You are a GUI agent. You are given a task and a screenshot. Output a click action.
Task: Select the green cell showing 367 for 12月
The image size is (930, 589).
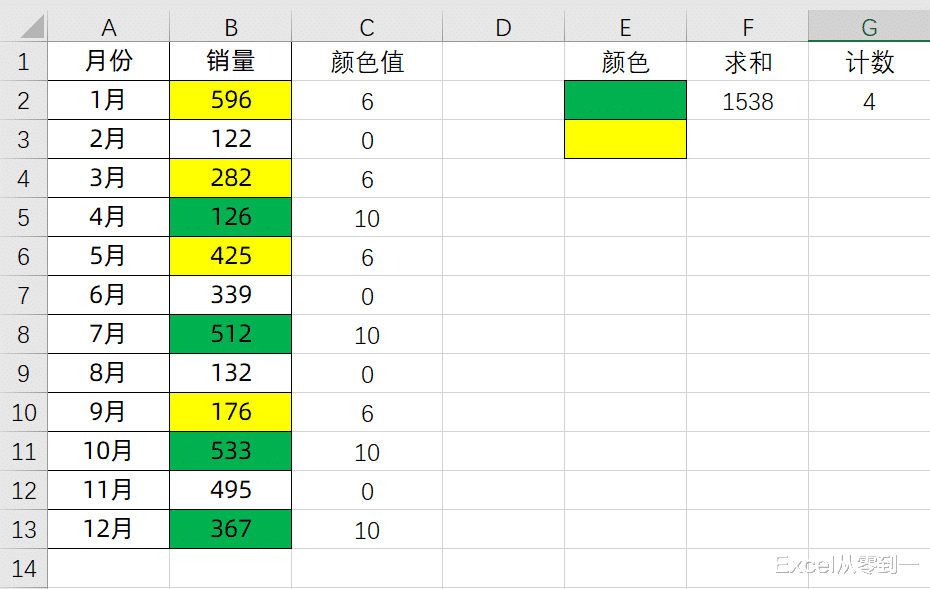pyautogui.click(x=231, y=529)
